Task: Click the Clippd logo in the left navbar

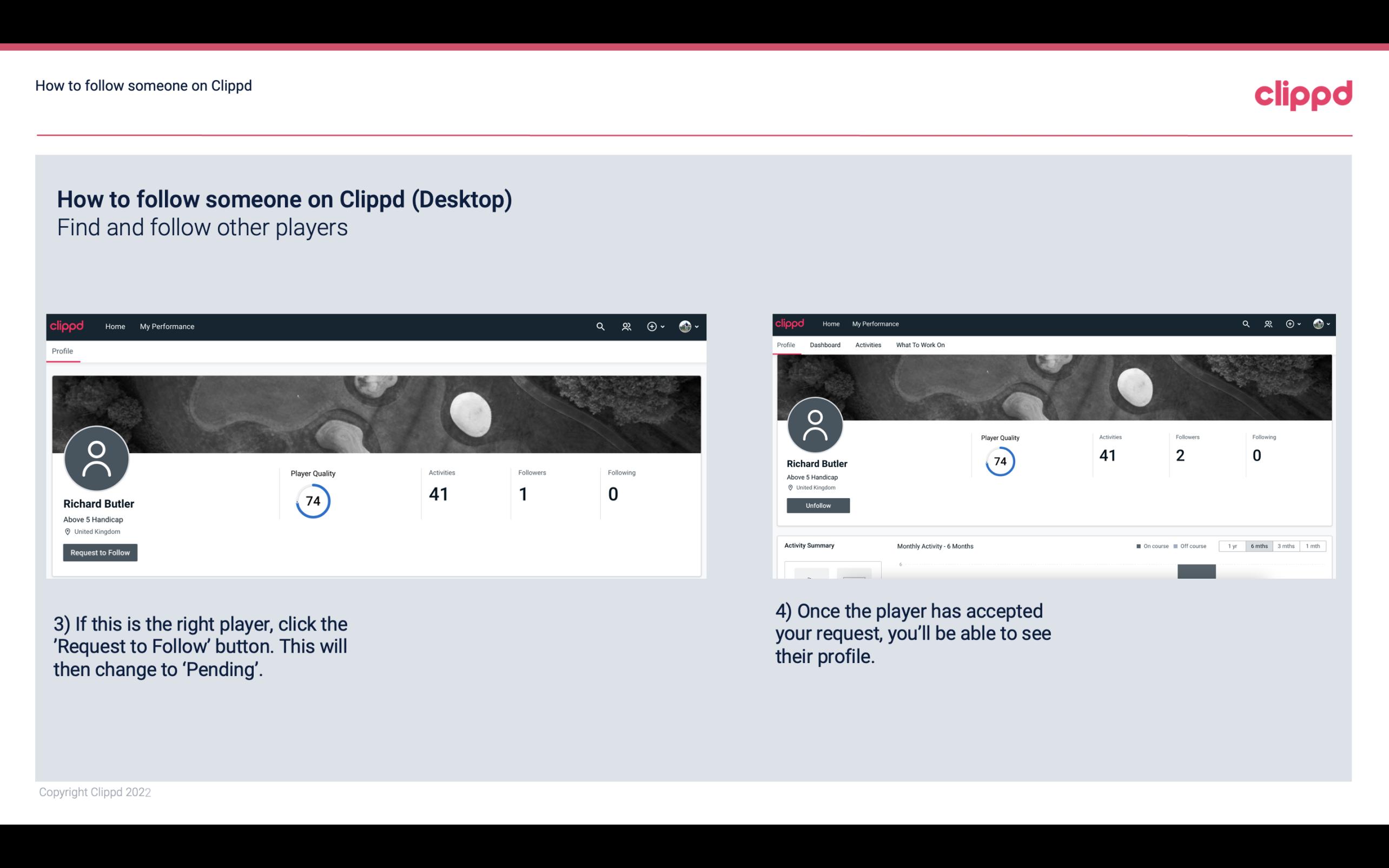Action: click(x=67, y=326)
